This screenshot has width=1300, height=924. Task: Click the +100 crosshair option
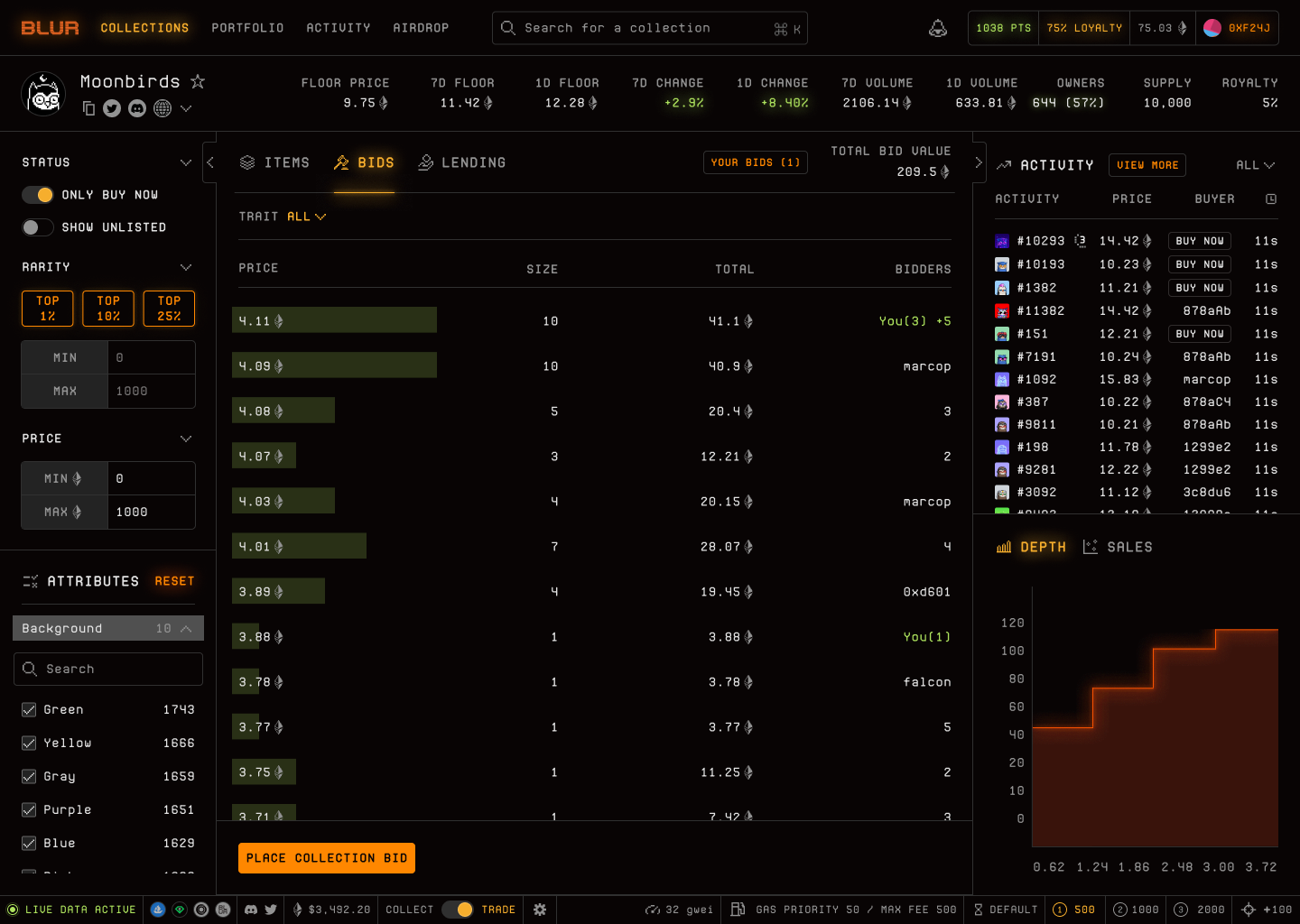[1267, 910]
